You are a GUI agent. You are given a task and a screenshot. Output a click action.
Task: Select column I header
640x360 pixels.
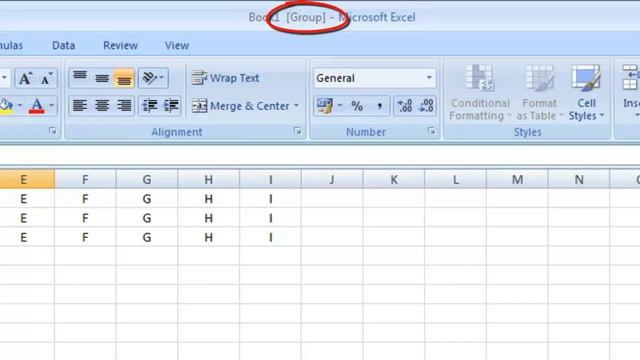point(270,179)
